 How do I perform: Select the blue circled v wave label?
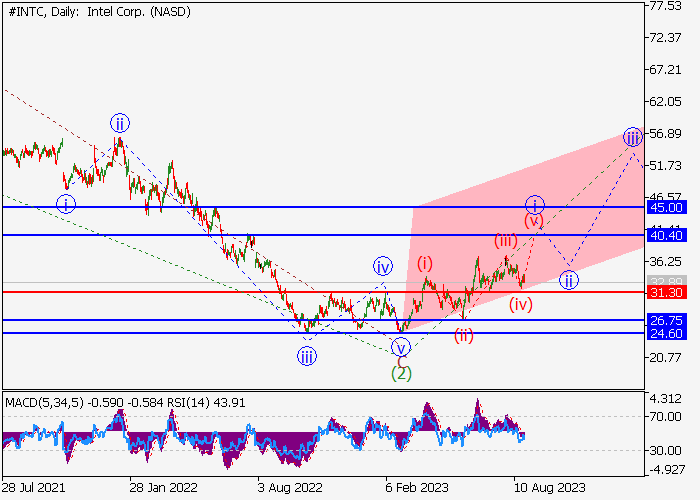click(401, 347)
